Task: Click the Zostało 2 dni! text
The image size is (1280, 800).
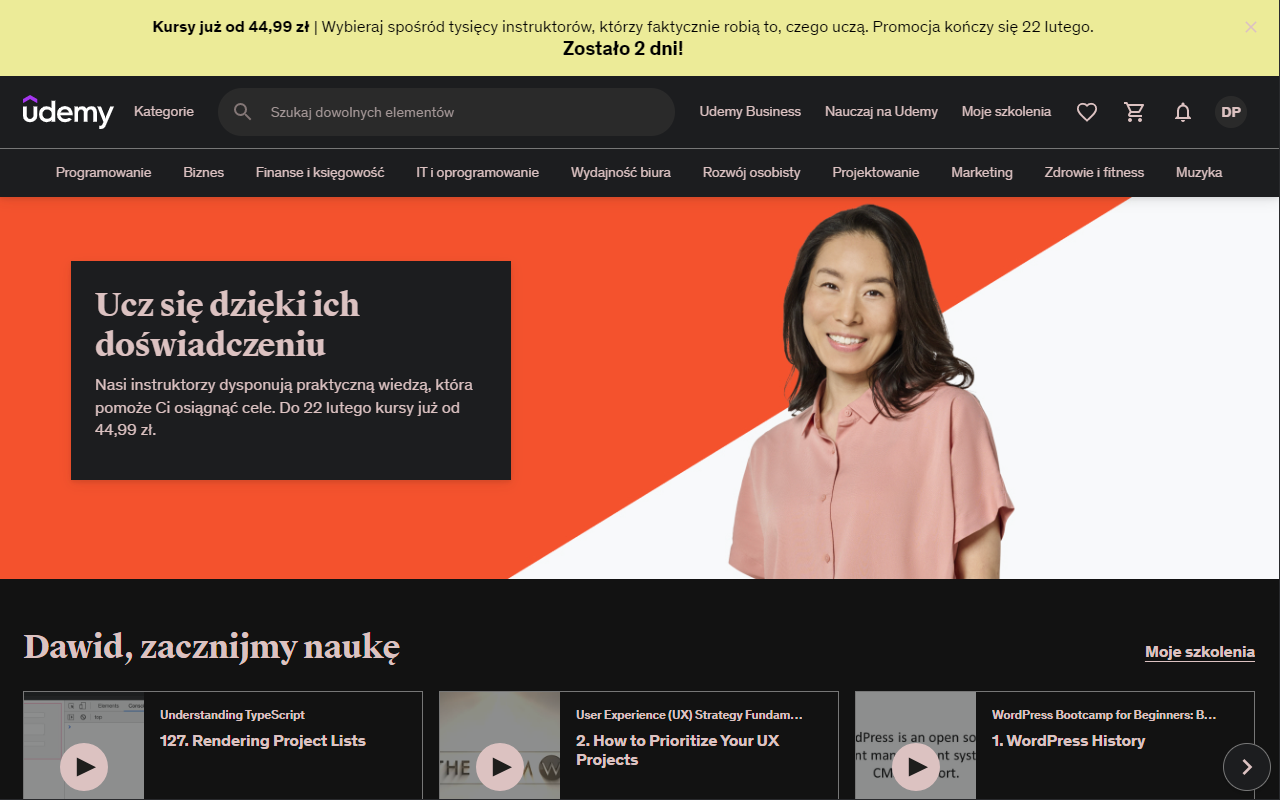Action: tap(623, 48)
